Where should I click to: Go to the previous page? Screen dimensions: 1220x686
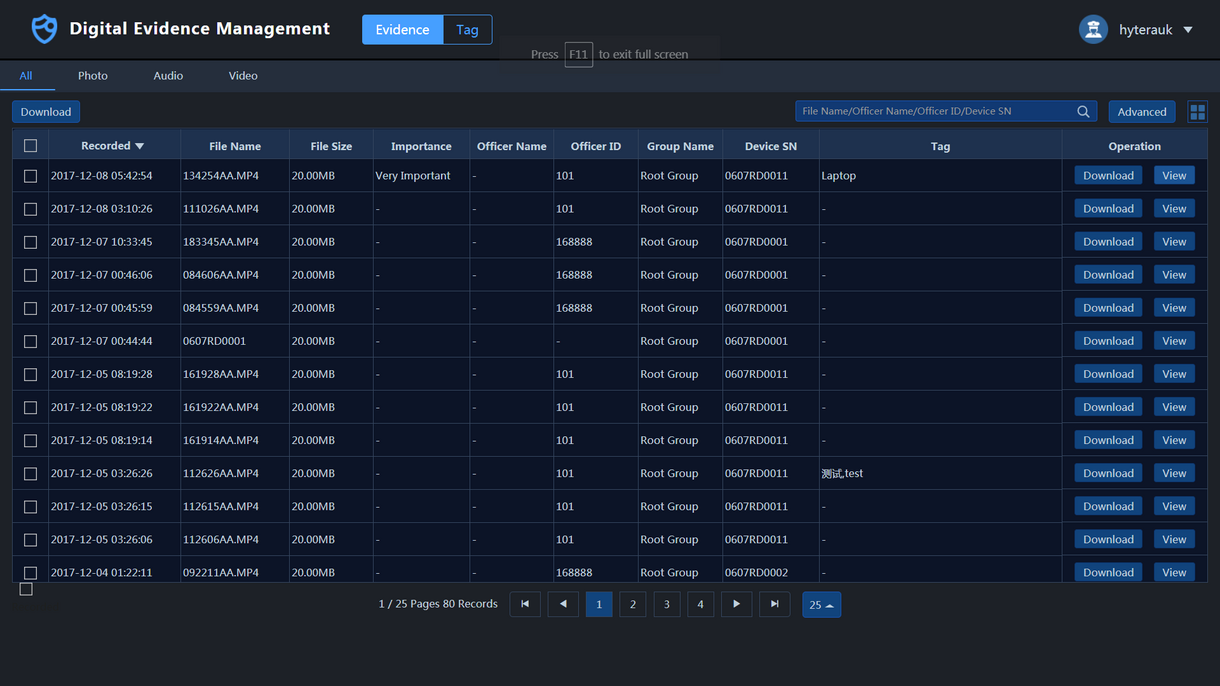563,604
